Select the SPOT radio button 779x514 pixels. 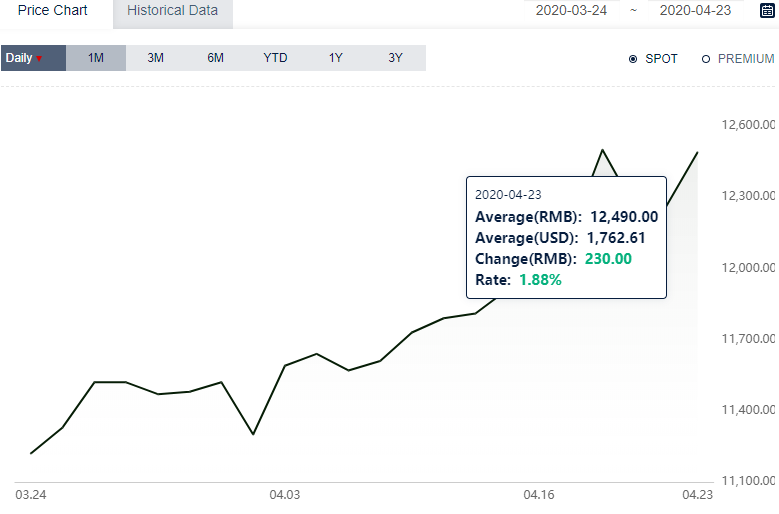coord(633,59)
